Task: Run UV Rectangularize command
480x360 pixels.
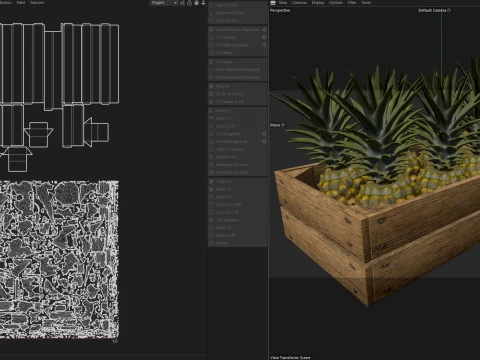Action: click(234, 142)
